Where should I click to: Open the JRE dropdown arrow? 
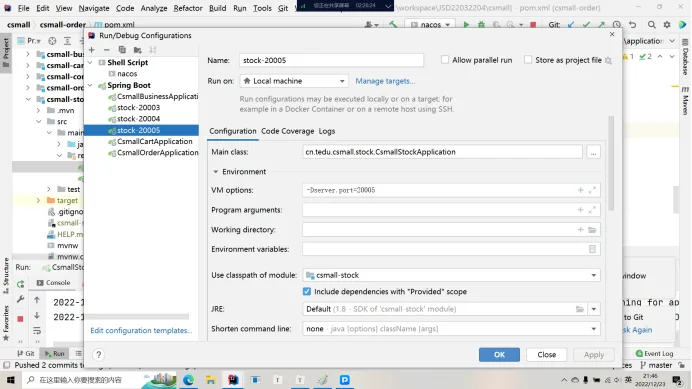(x=594, y=309)
